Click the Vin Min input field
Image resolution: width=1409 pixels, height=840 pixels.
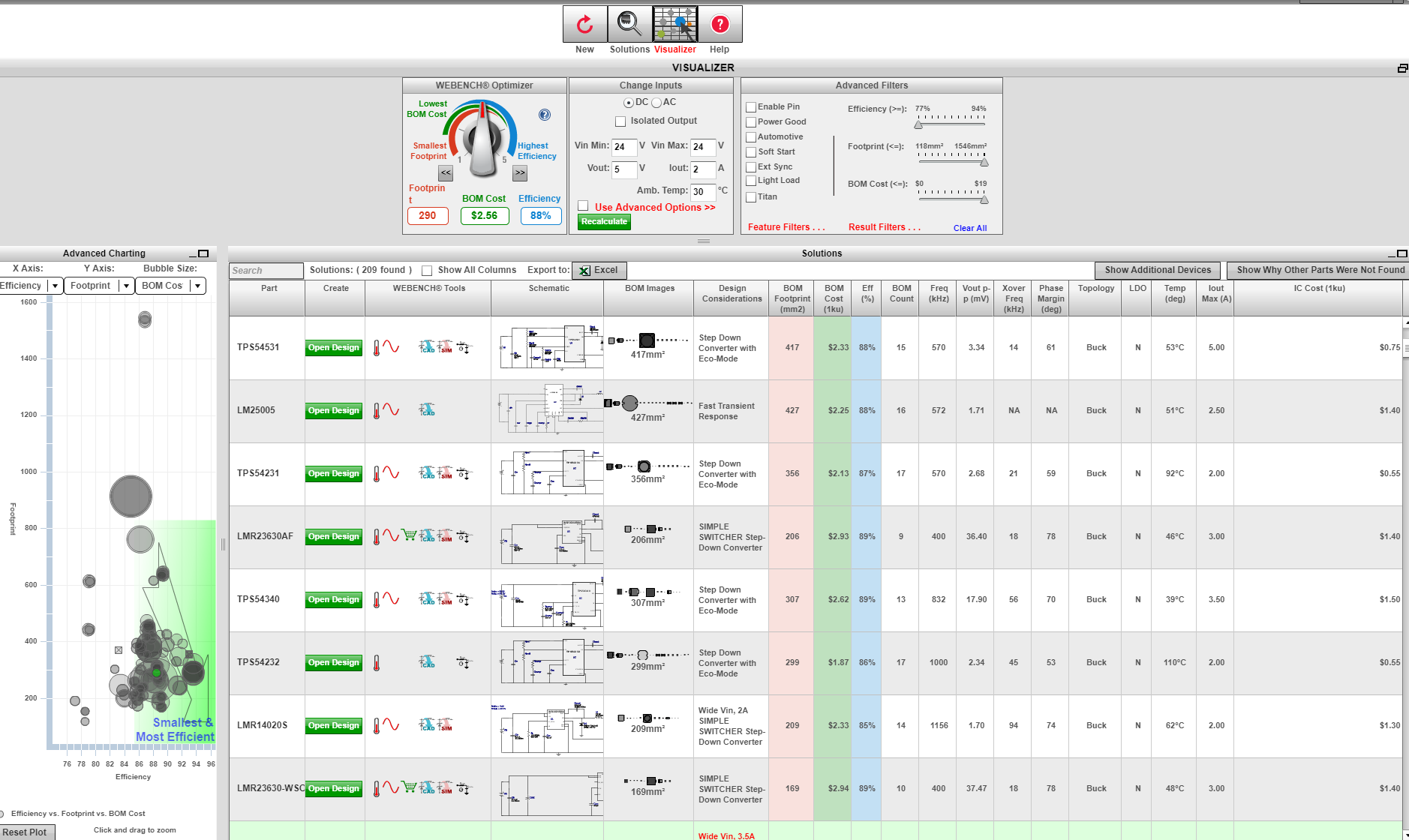624,147
